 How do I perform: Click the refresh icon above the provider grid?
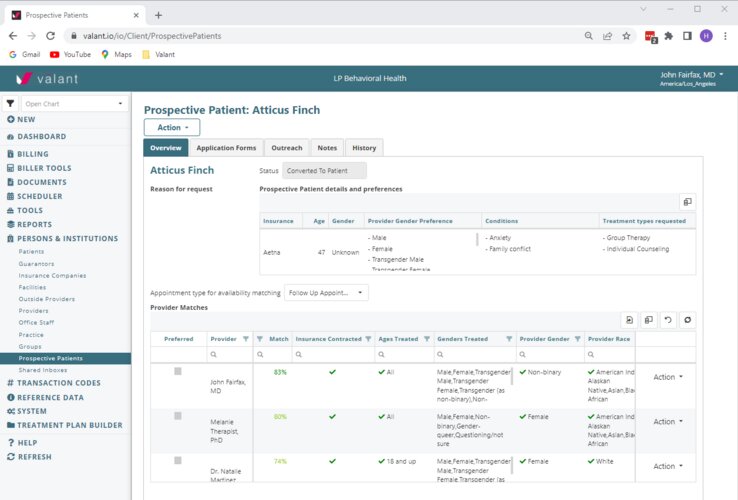(x=687, y=320)
